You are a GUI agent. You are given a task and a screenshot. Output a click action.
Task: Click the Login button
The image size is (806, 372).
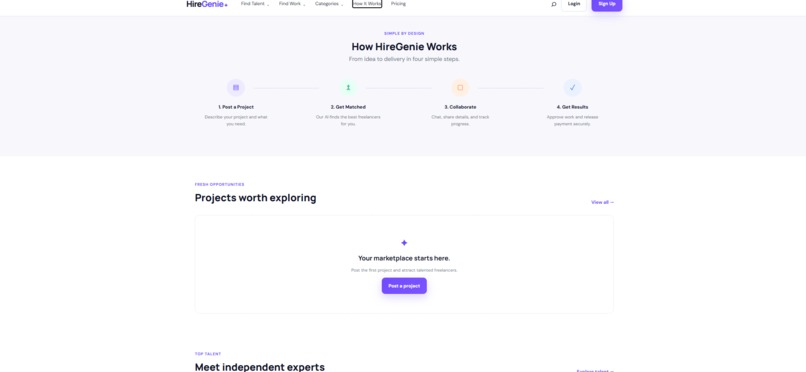coord(574,4)
